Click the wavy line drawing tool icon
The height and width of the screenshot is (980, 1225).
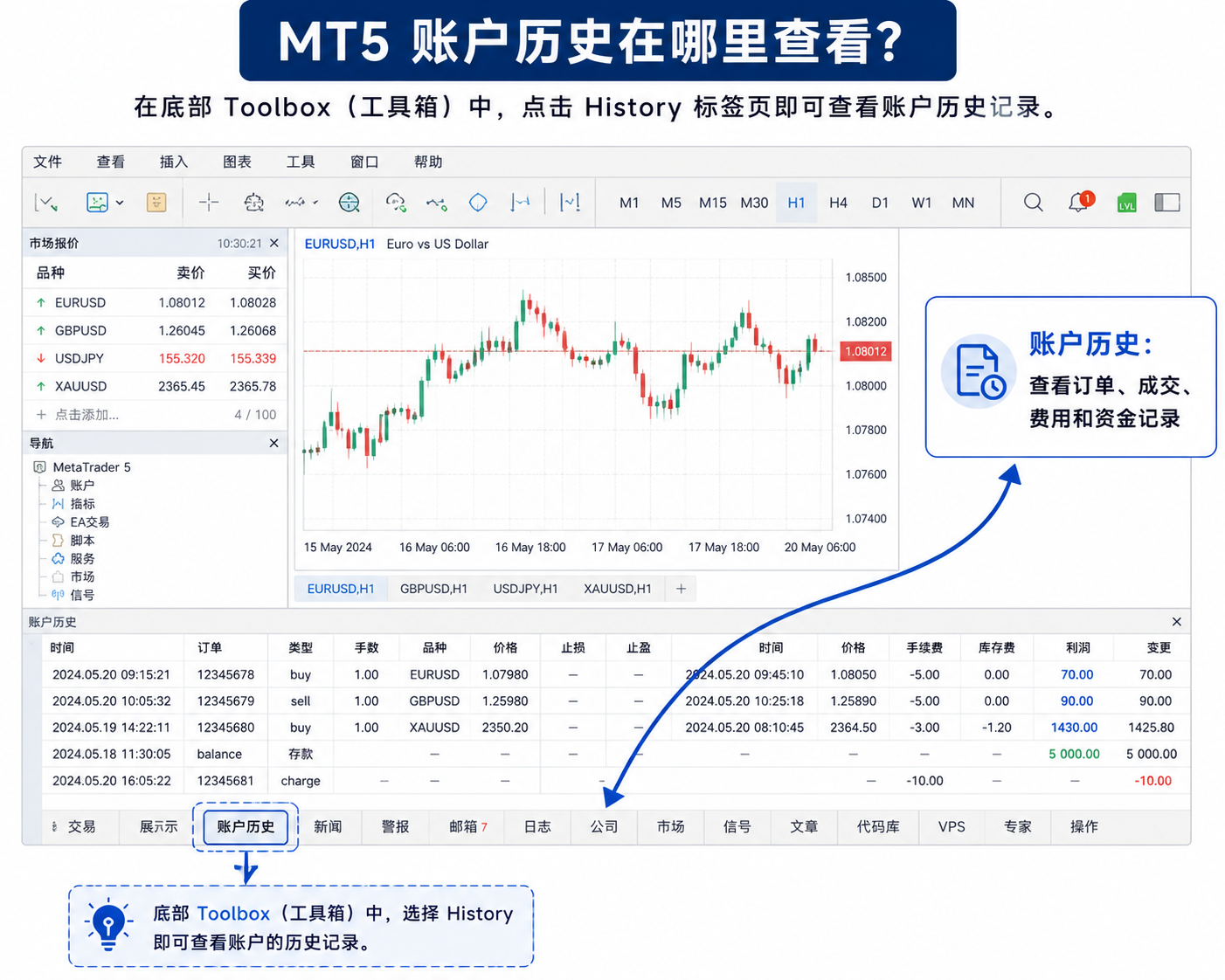pos(295,203)
